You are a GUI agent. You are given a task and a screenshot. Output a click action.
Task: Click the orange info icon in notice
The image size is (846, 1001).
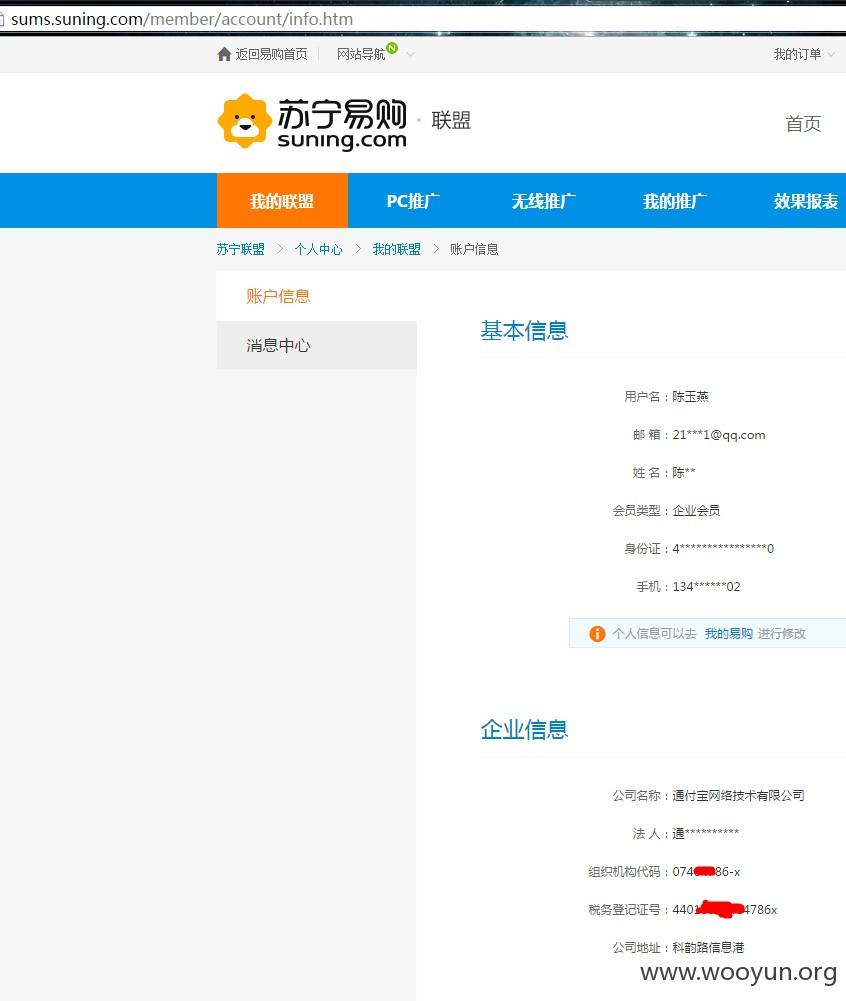(597, 633)
